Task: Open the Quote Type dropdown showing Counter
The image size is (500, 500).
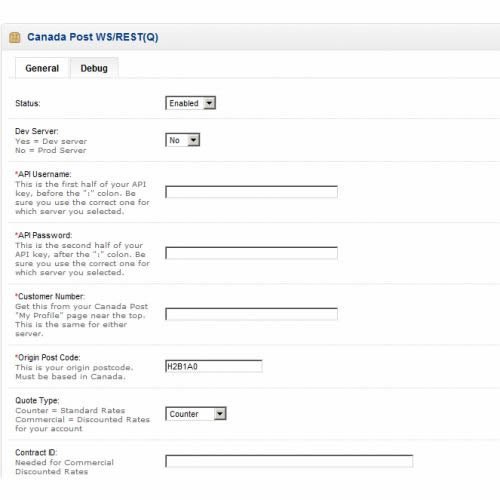Action: coord(196,414)
